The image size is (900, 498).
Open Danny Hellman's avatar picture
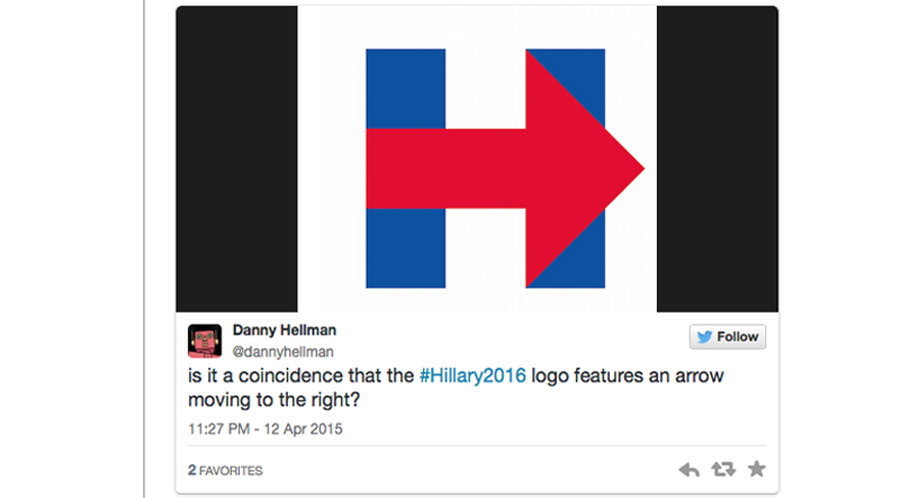pos(204,340)
